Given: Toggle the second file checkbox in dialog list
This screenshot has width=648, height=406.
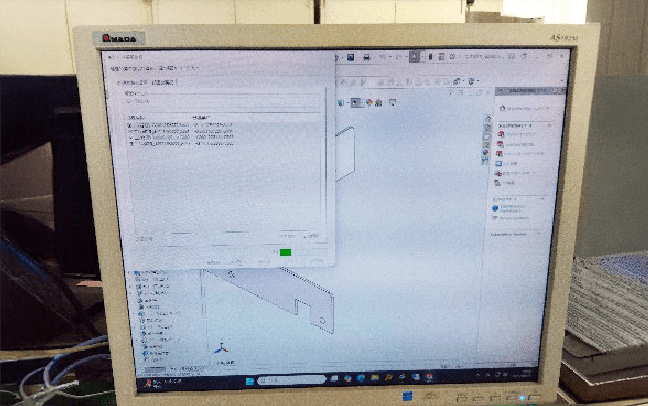Looking at the screenshot, I should tap(130, 131).
